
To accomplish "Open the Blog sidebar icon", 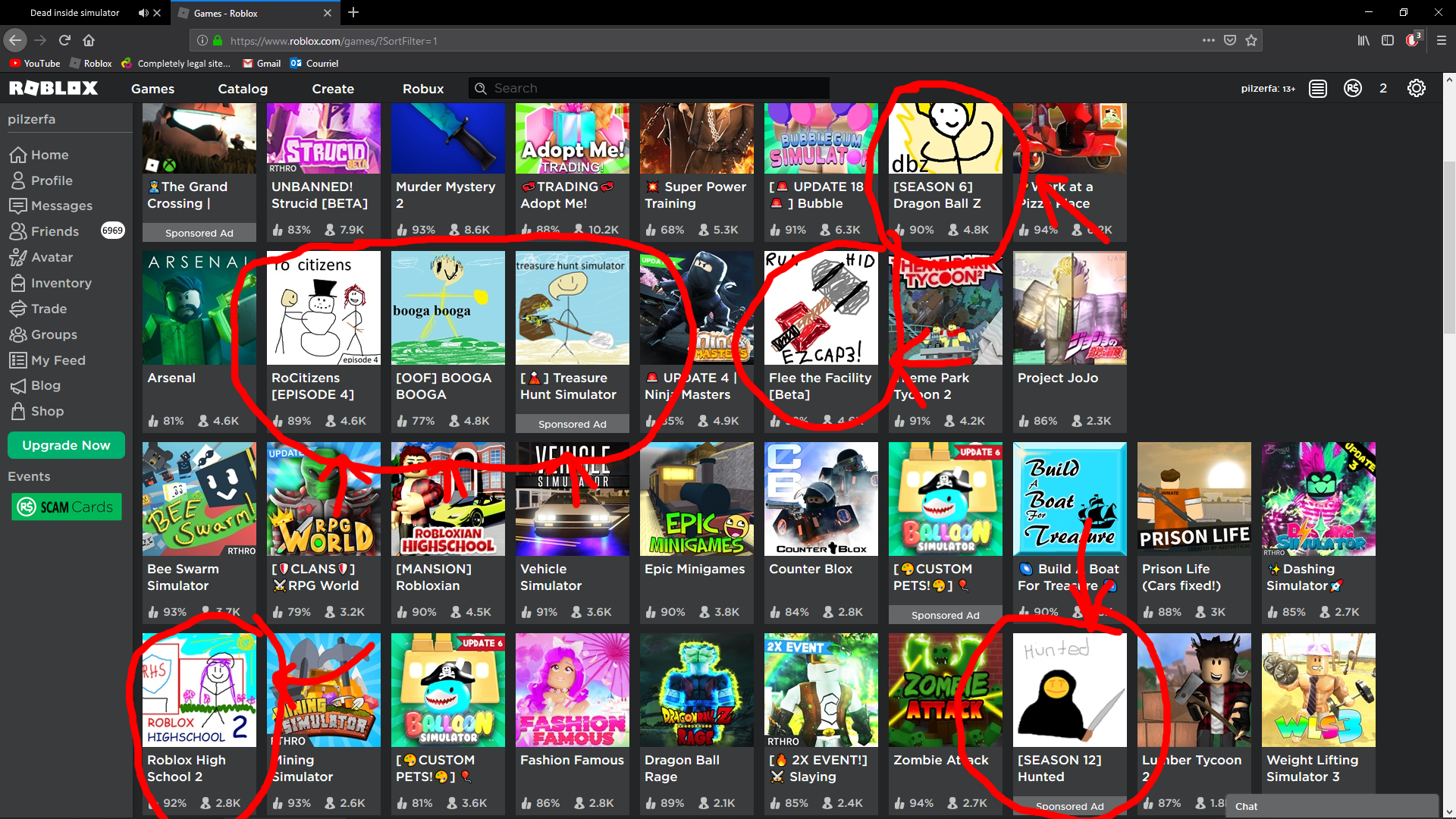I will pos(18,385).
